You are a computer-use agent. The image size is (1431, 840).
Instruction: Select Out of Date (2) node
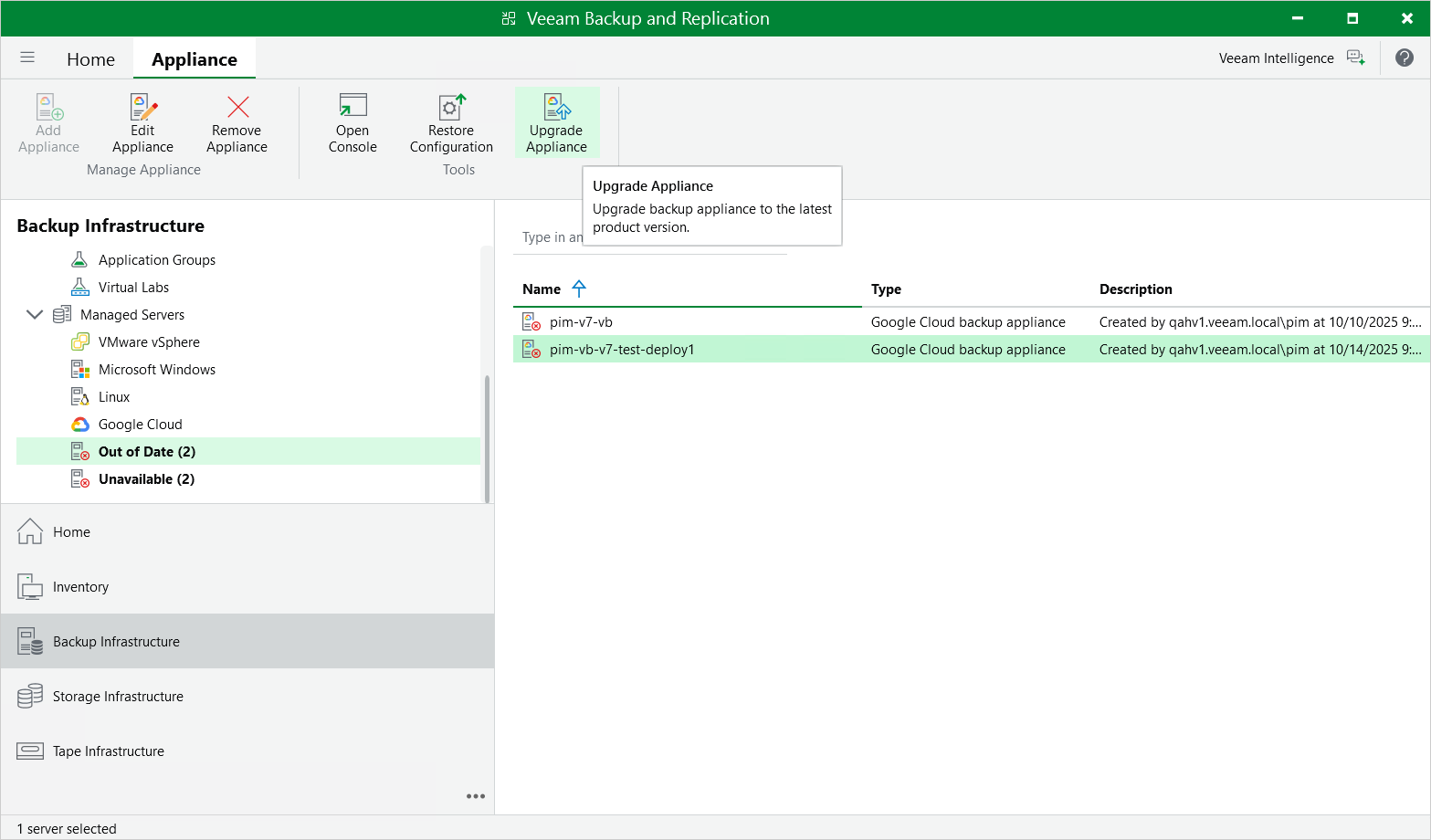147,451
